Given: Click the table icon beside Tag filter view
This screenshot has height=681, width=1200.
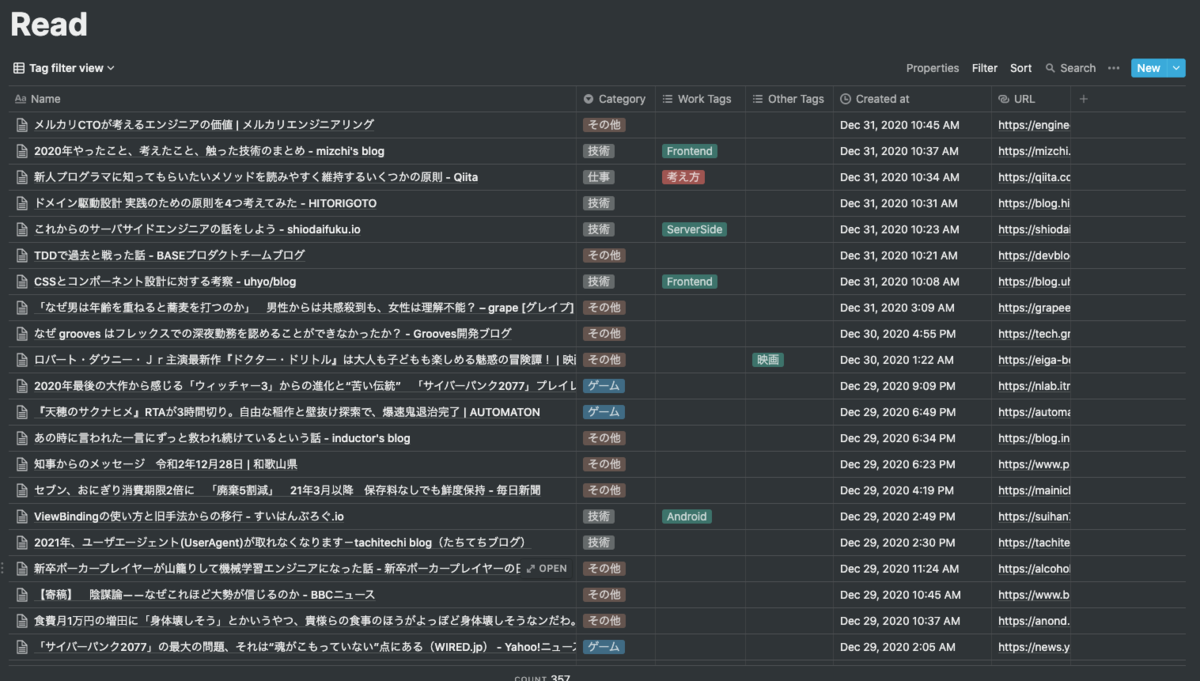Looking at the screenshot, I should point(19,68).
